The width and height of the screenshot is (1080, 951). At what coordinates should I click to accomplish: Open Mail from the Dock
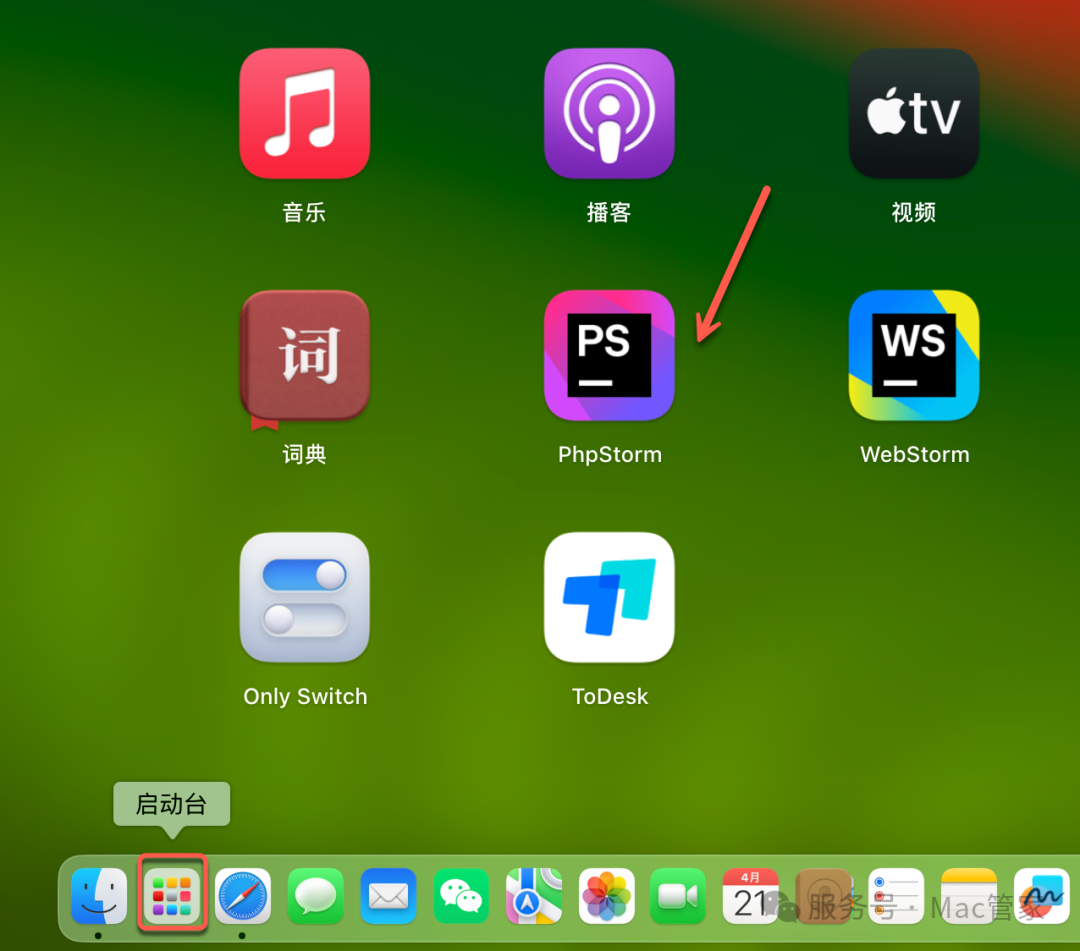point(388,897)
